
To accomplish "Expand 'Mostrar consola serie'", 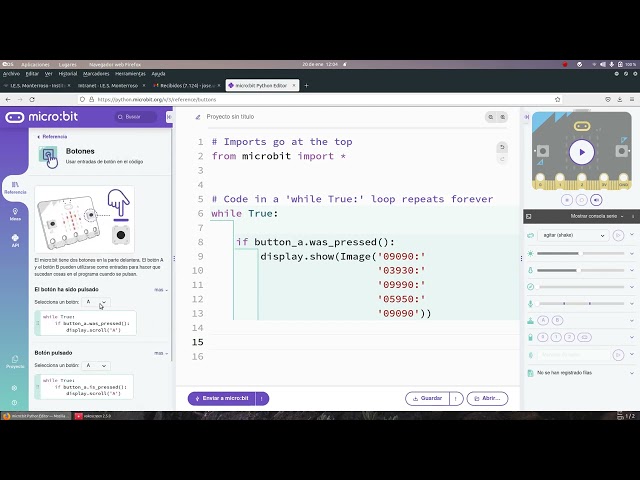I will pos(596,216).
